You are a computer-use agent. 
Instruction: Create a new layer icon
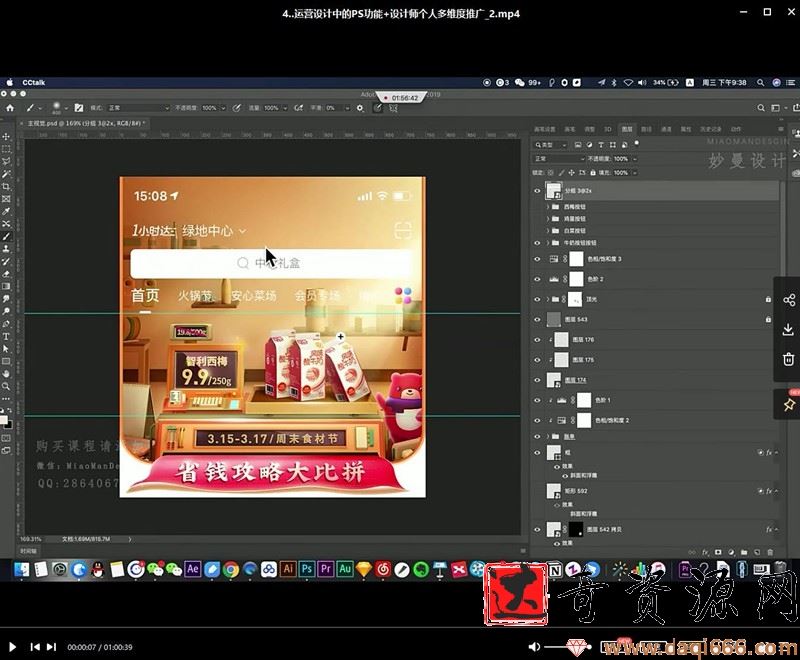pyautogui.click(x=757, y=552)
